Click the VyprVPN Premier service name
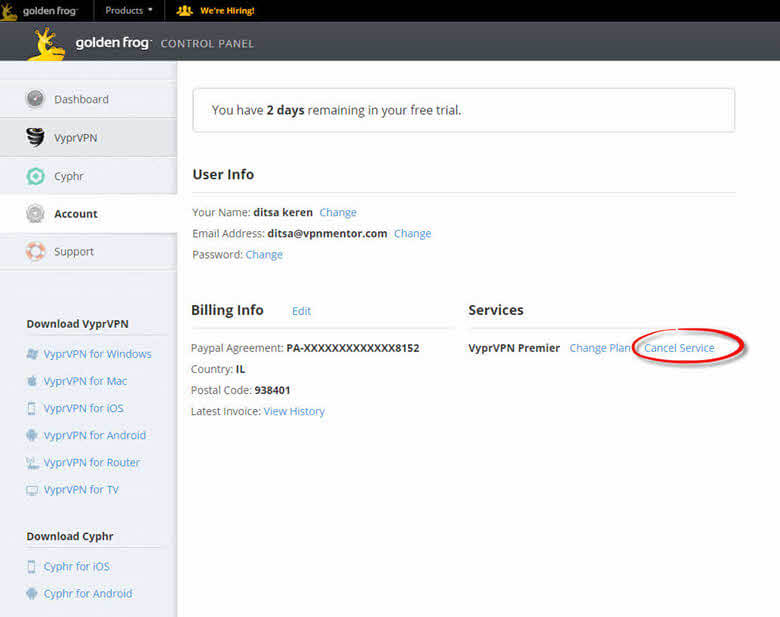Viewport: 780px width, 617px height. click(x=514, y=348)
